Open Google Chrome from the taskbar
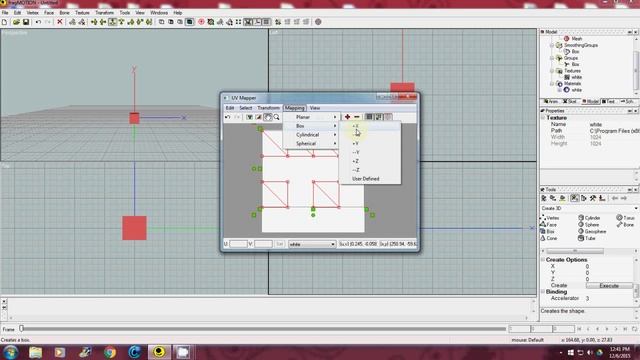The height and width of the screenshot is (360, 640). (x=109, y=352)
